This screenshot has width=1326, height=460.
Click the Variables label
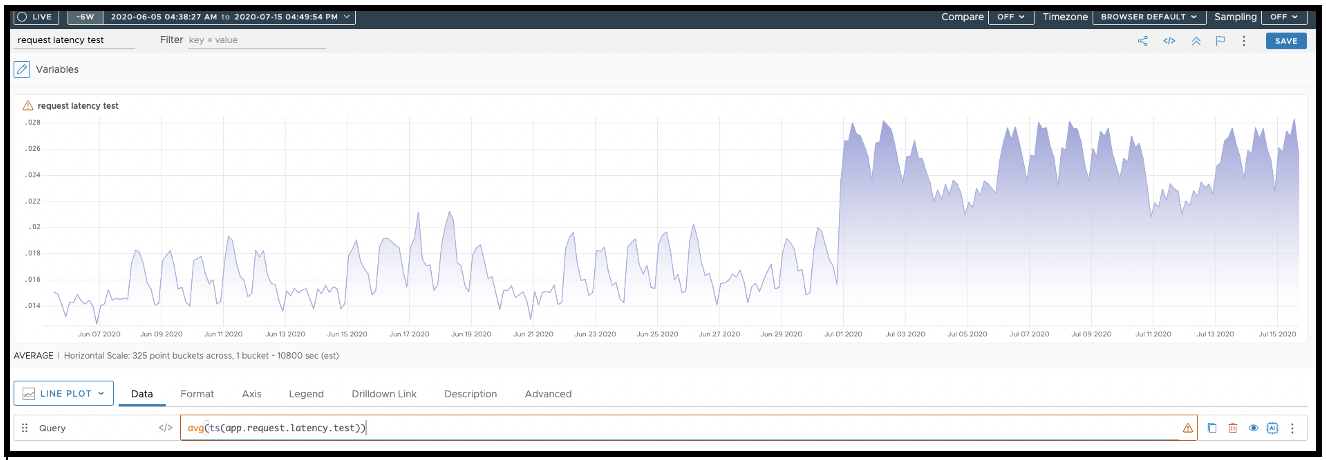pos(57,70)
